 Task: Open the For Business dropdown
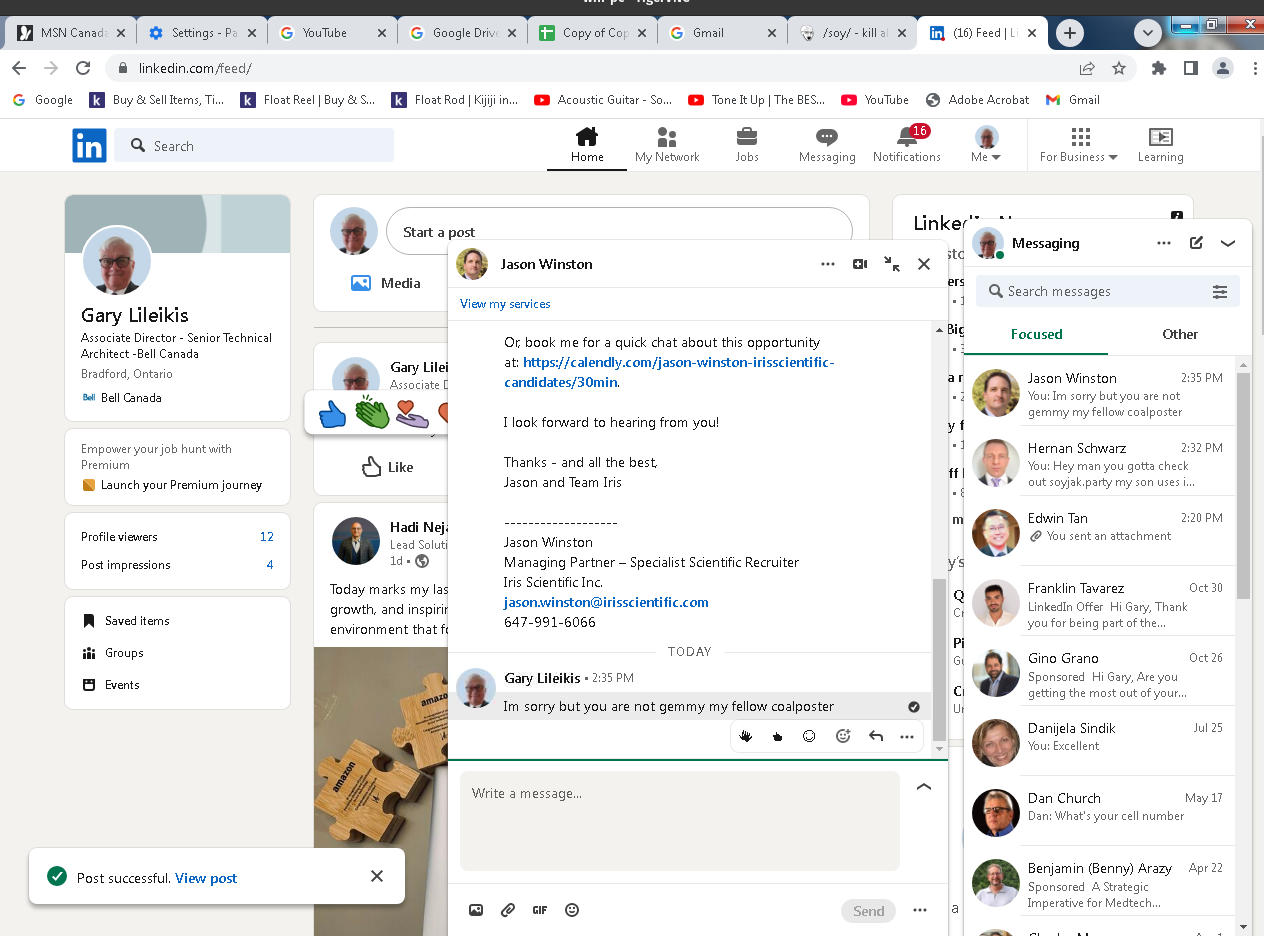[x=1079, y=145]
